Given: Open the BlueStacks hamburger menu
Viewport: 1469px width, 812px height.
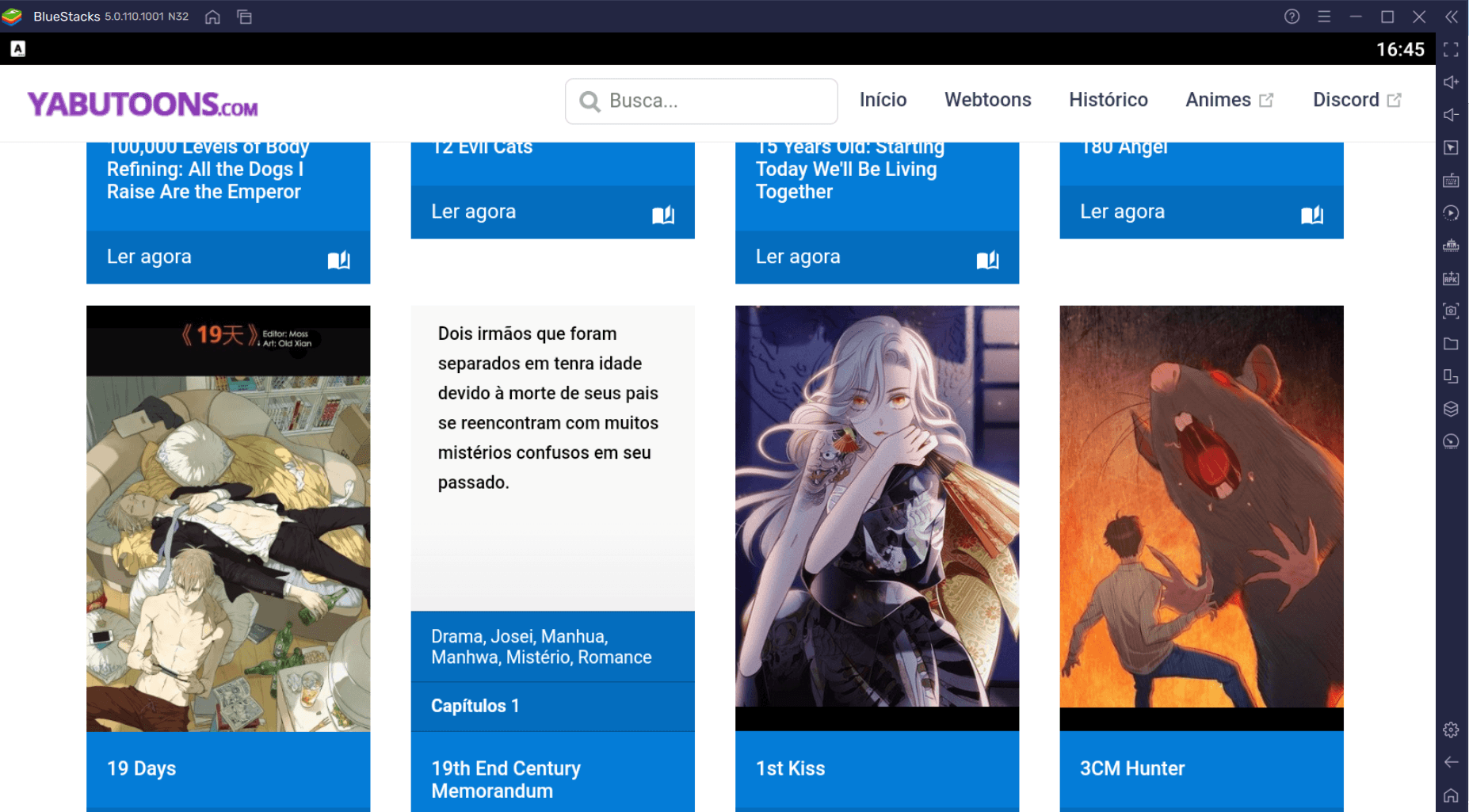Looking at the screenshot, I should point(1324,17).
